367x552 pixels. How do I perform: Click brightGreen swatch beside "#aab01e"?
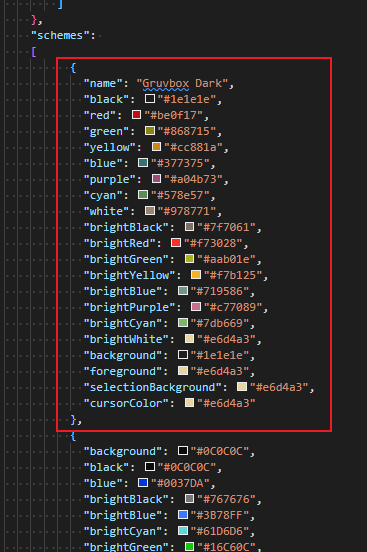[189, 259]
